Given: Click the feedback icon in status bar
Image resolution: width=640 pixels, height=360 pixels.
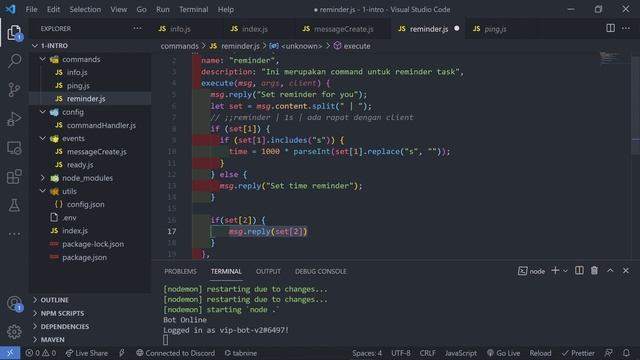Looking at the screenshot, I should [x=609, y=353].
